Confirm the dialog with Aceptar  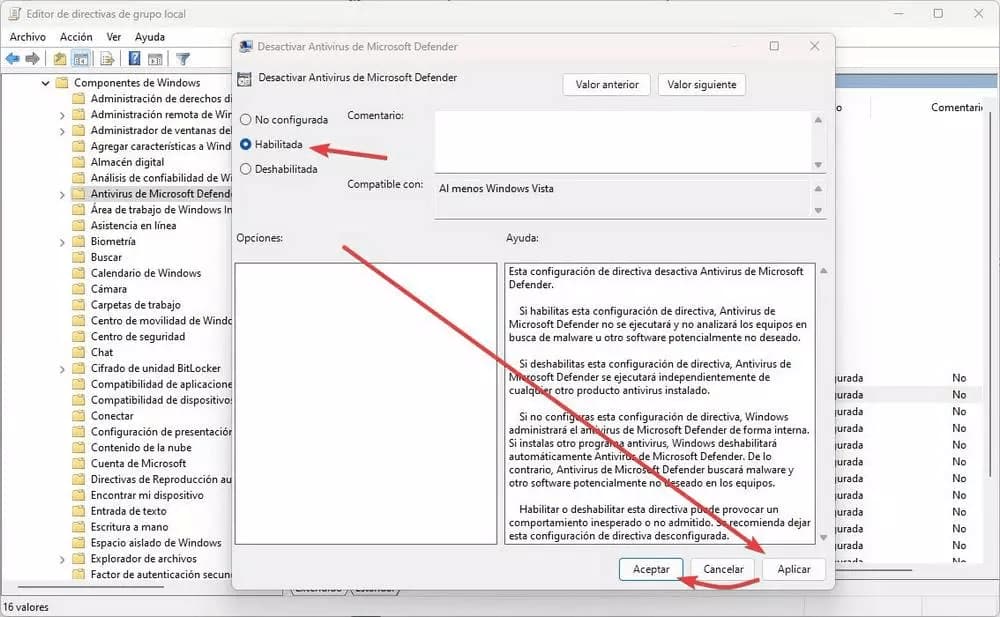click(651, 569)
